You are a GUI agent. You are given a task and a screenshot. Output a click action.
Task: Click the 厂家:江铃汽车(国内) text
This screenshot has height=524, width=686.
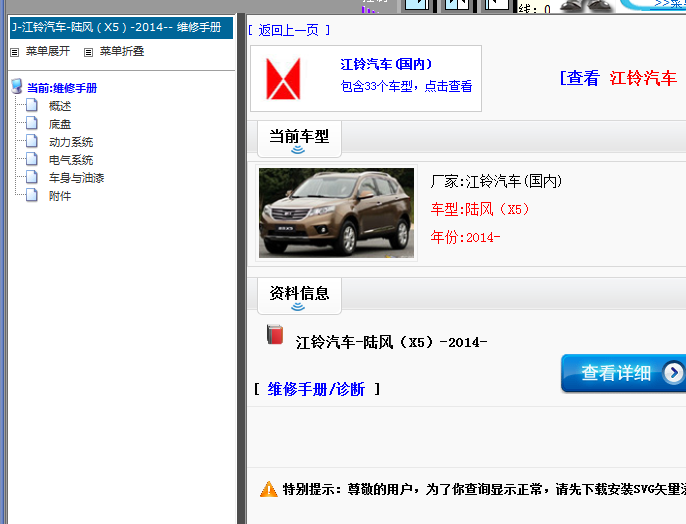click(496, 181)
